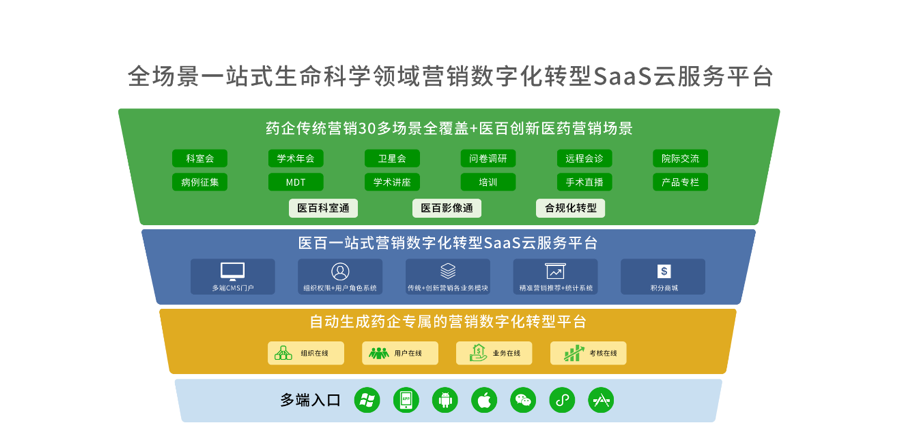Click the house-in-hand icon beside 业务在线
Screen dimensions: 899x447
(478, 353)
